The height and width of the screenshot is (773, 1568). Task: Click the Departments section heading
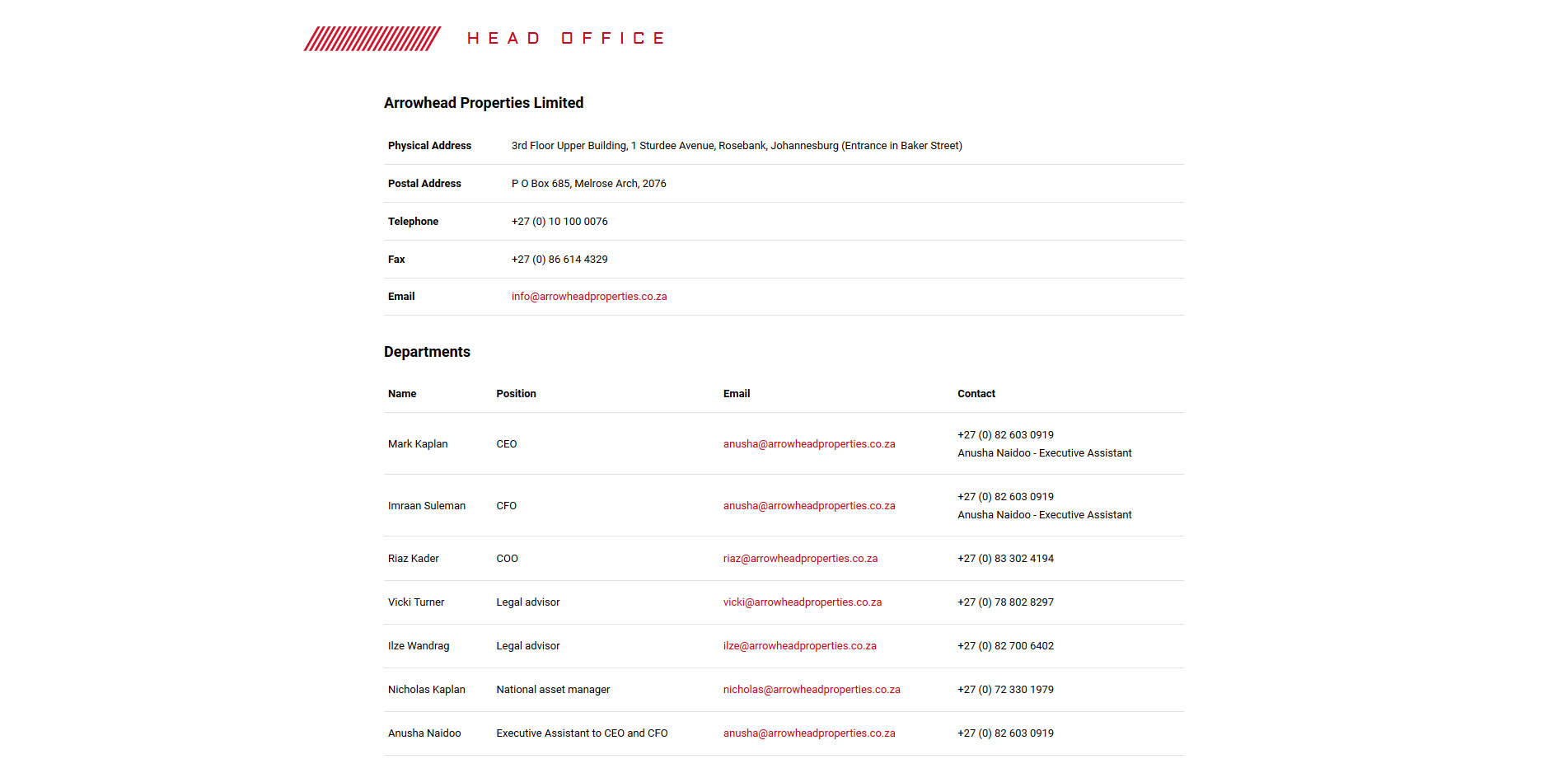pyautogui.click(x=427, y=352)
